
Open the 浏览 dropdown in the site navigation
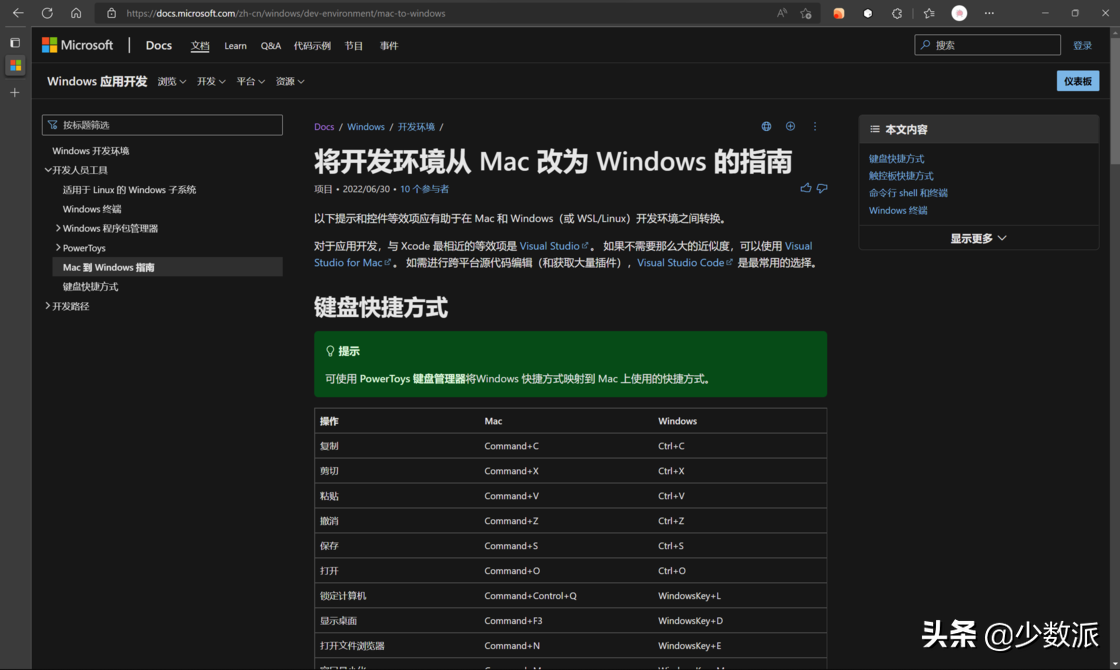[x=171, y=81]
